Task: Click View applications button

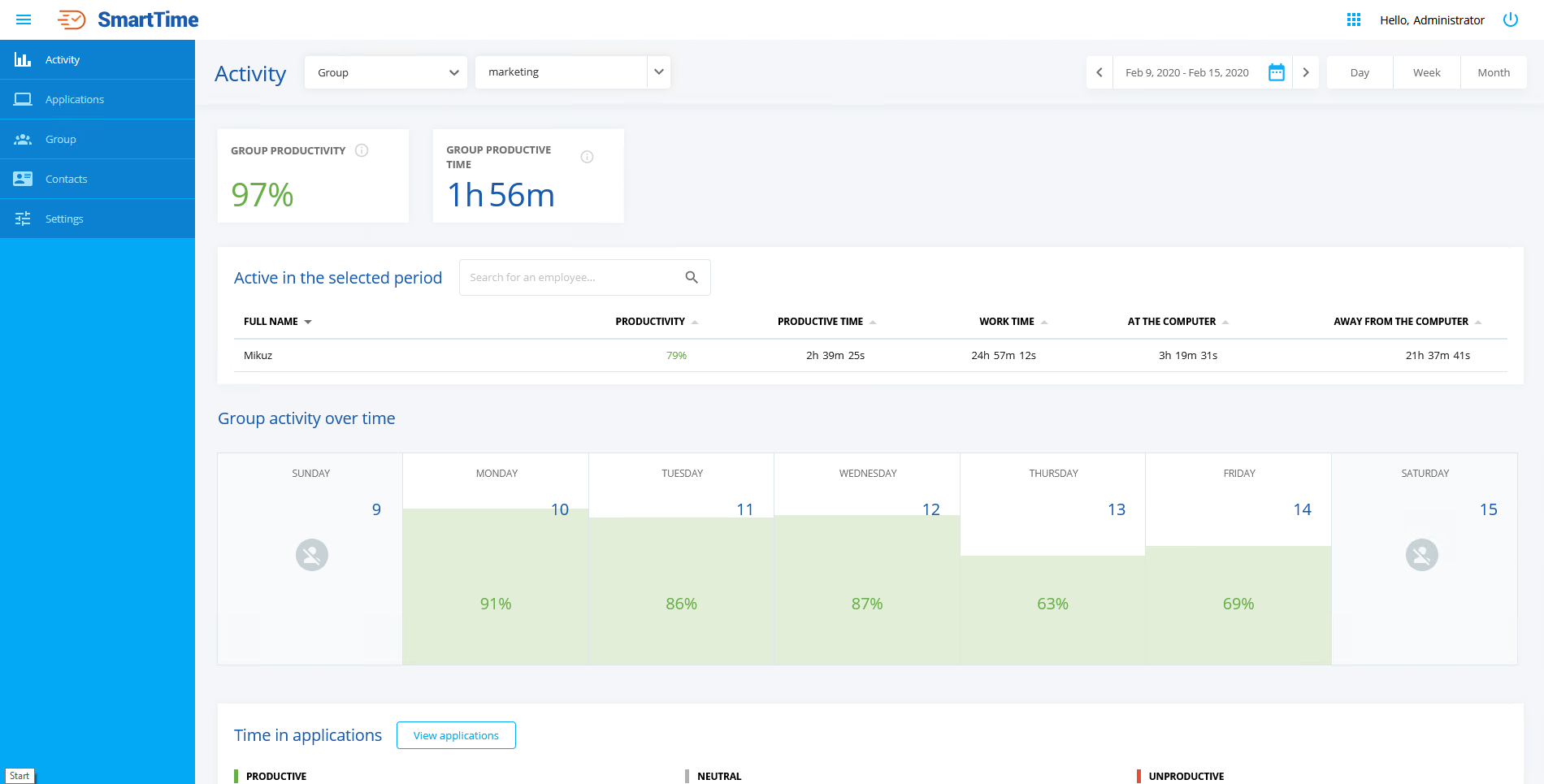Action: pyautogui.click(x=456, y=735)
